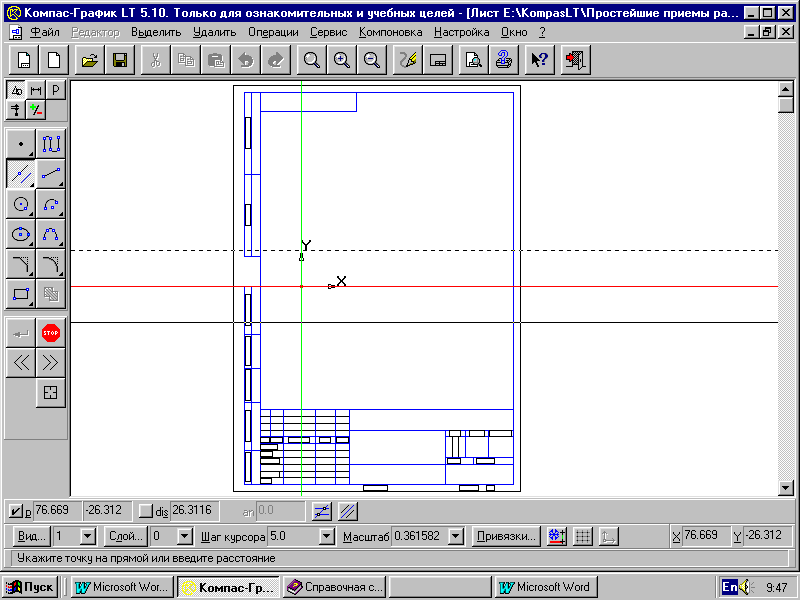Open the Файл menu
This screenshot has height=600, width=800.
45,32
